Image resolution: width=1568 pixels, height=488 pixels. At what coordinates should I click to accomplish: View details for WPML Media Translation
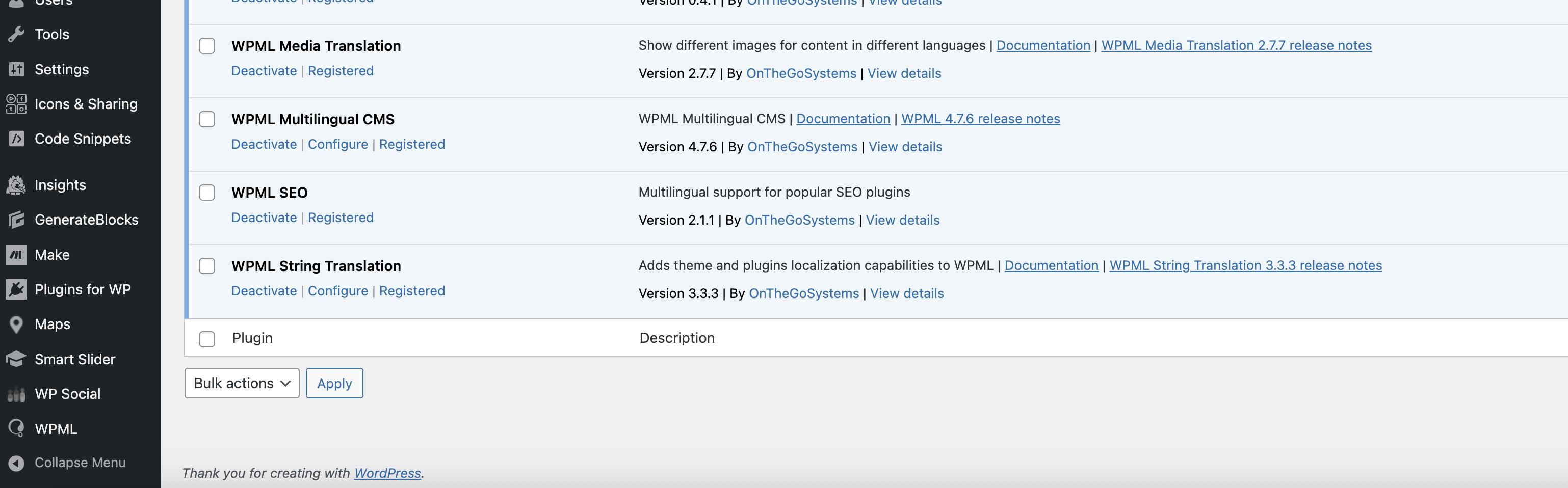pyautogui.click(x=904, y=74)
